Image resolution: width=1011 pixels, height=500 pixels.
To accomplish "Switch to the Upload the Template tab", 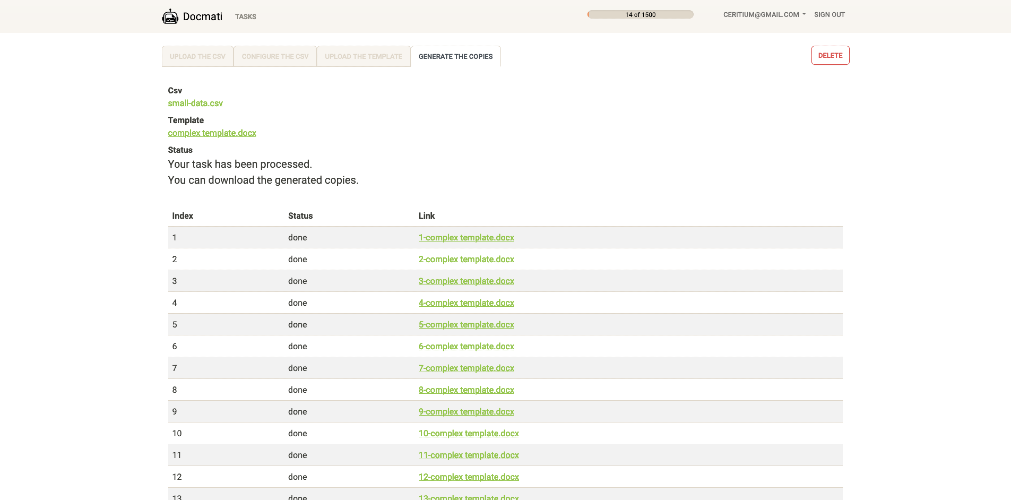I will tap(364, 56).
